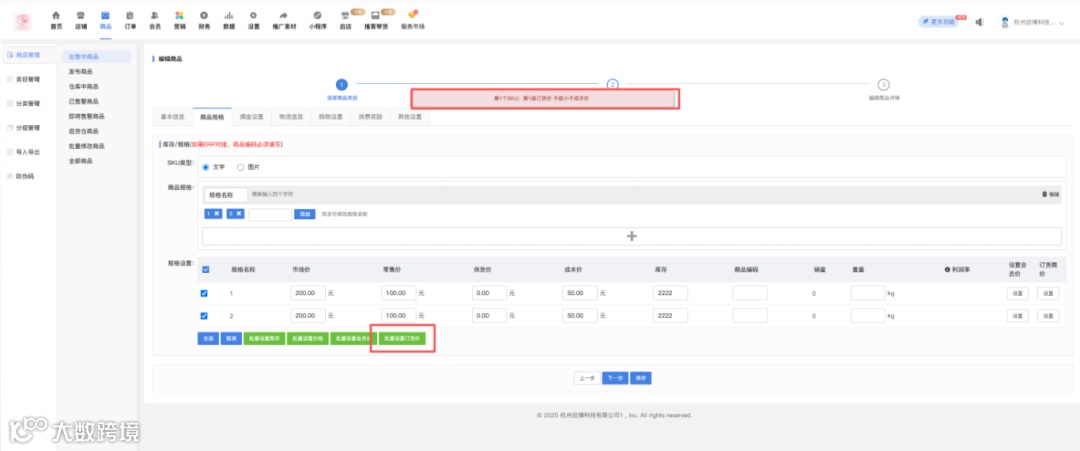The height and width of the screenshot is (451, 1080).
Task: Click 设置 under 设置会员价 for row 1
Action: (1017, 293)
